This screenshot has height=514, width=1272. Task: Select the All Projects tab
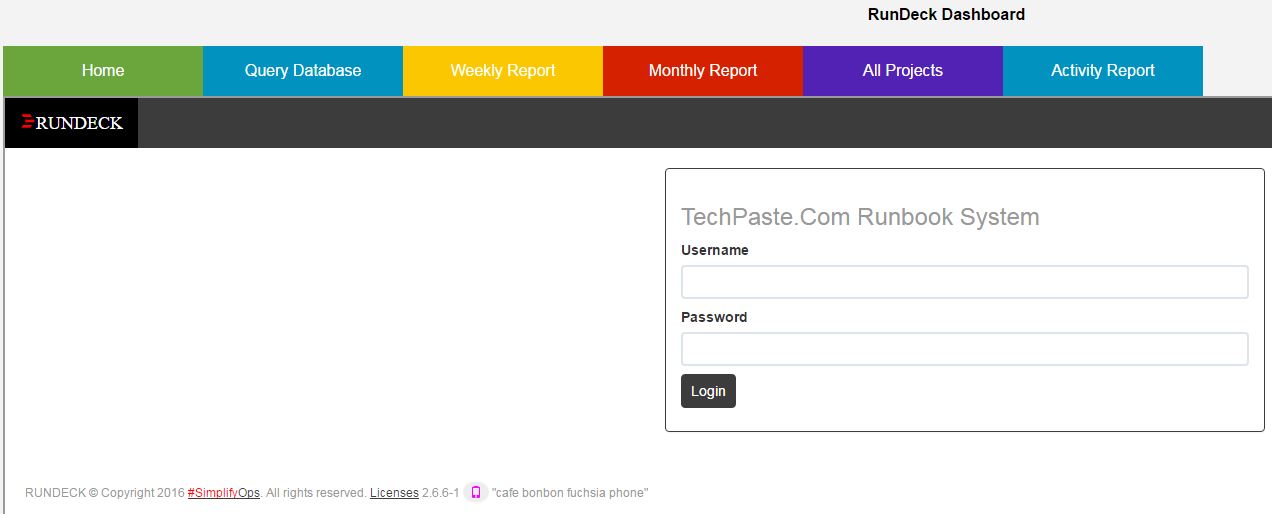(x=903, y=71)
